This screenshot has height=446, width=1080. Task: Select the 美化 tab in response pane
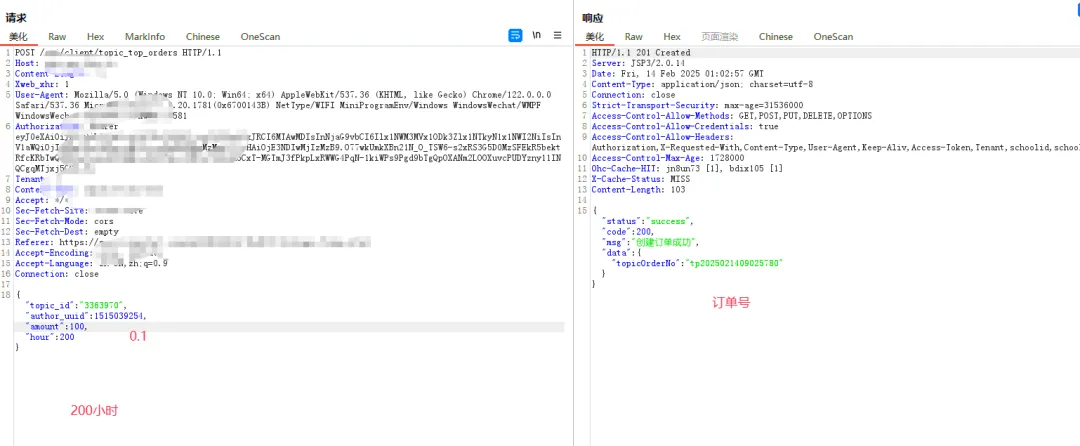pyautogui.click(x=594, y=36)
